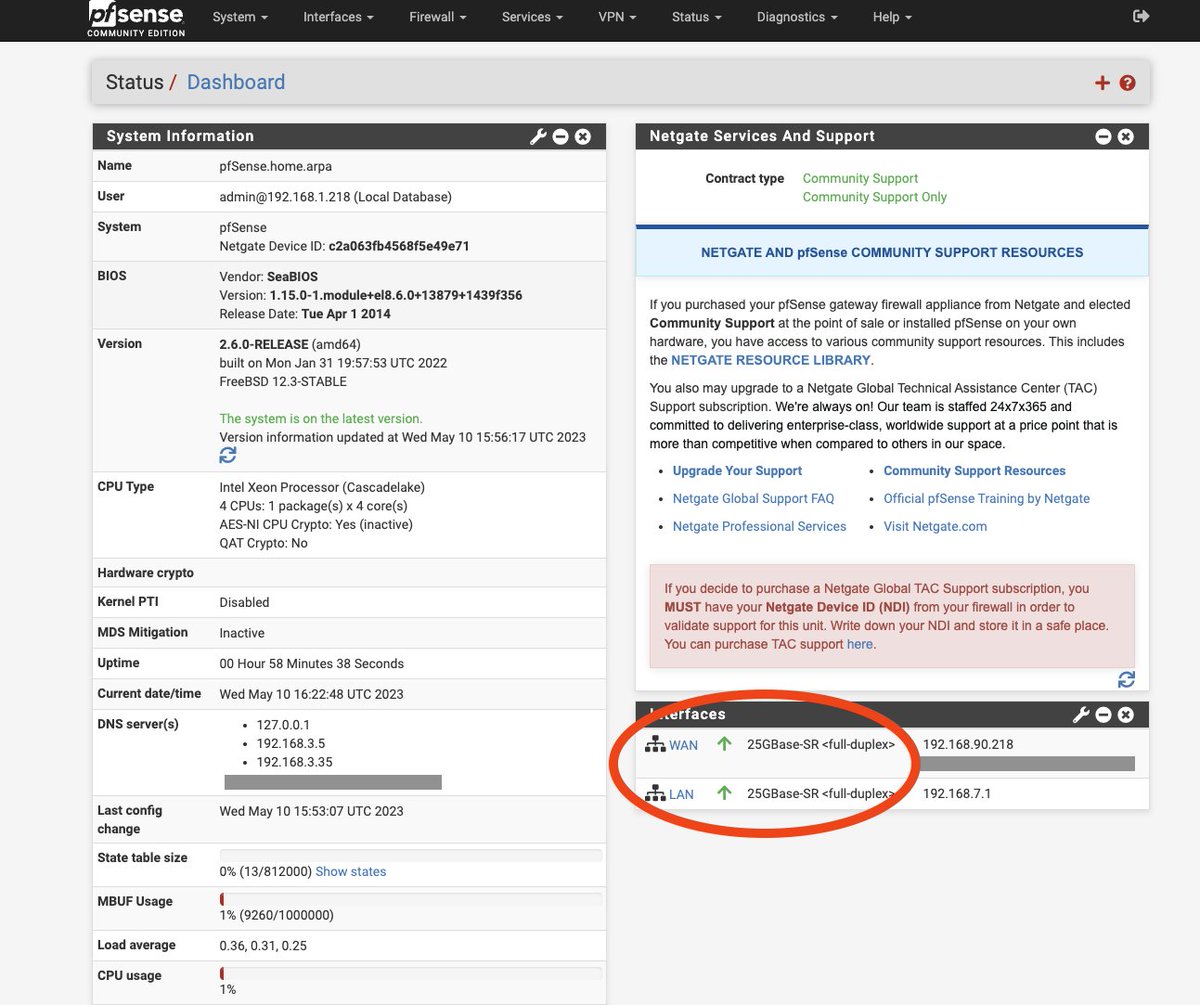Click the uptime value 00 Hour 58 Minutes
The height and width of the screenshot is (1005, 1200).
(312, 664)
